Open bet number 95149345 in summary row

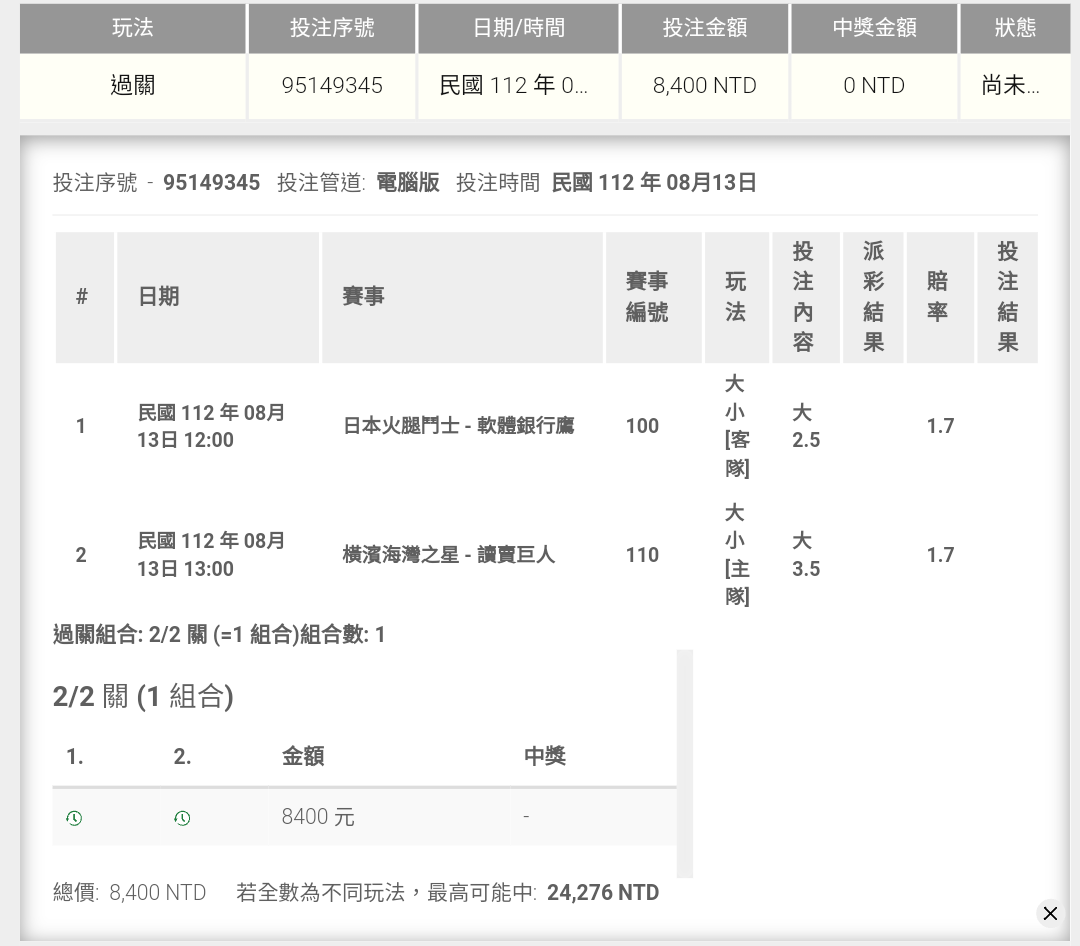pyautogui.click(x=332, y=86)
